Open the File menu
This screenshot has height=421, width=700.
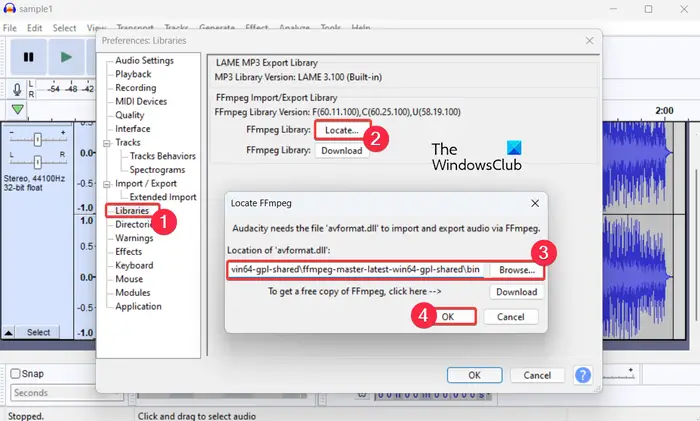click(9, 28)
